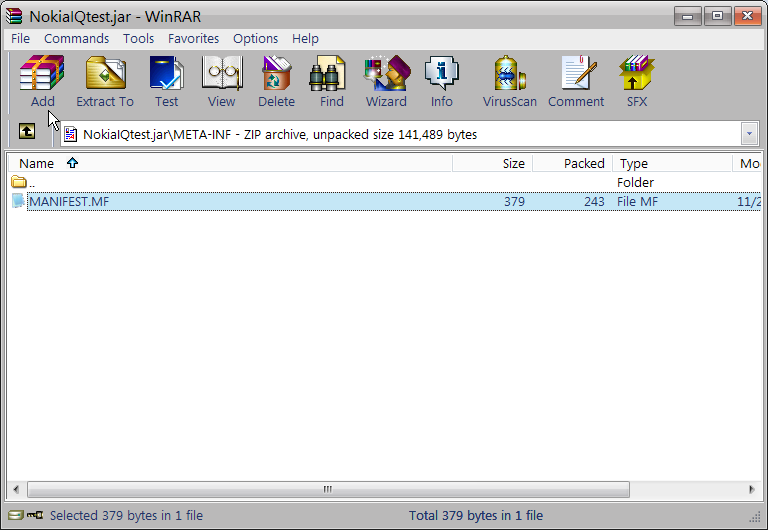Expand the address bar path dropdown
This screenshot has width=768, height=530.
(x=749, y=134)
